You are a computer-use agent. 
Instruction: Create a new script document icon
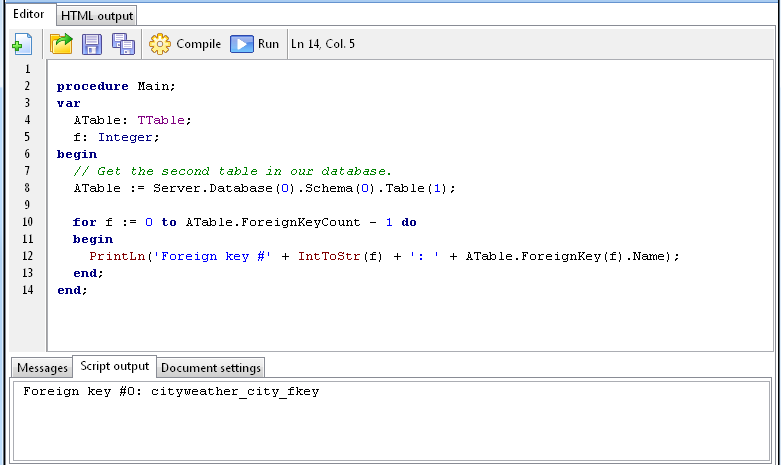point(22,44)
